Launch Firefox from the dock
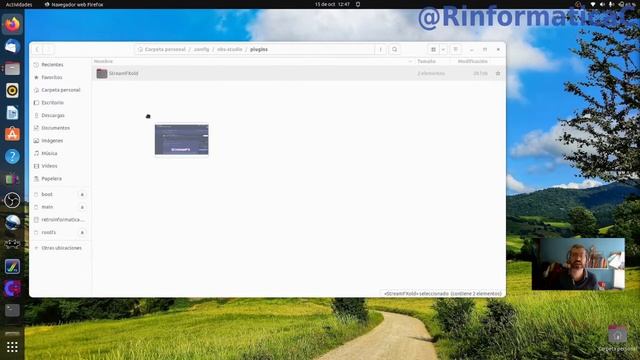The width and height of the screenshot is (640, 360). (12, 24)
